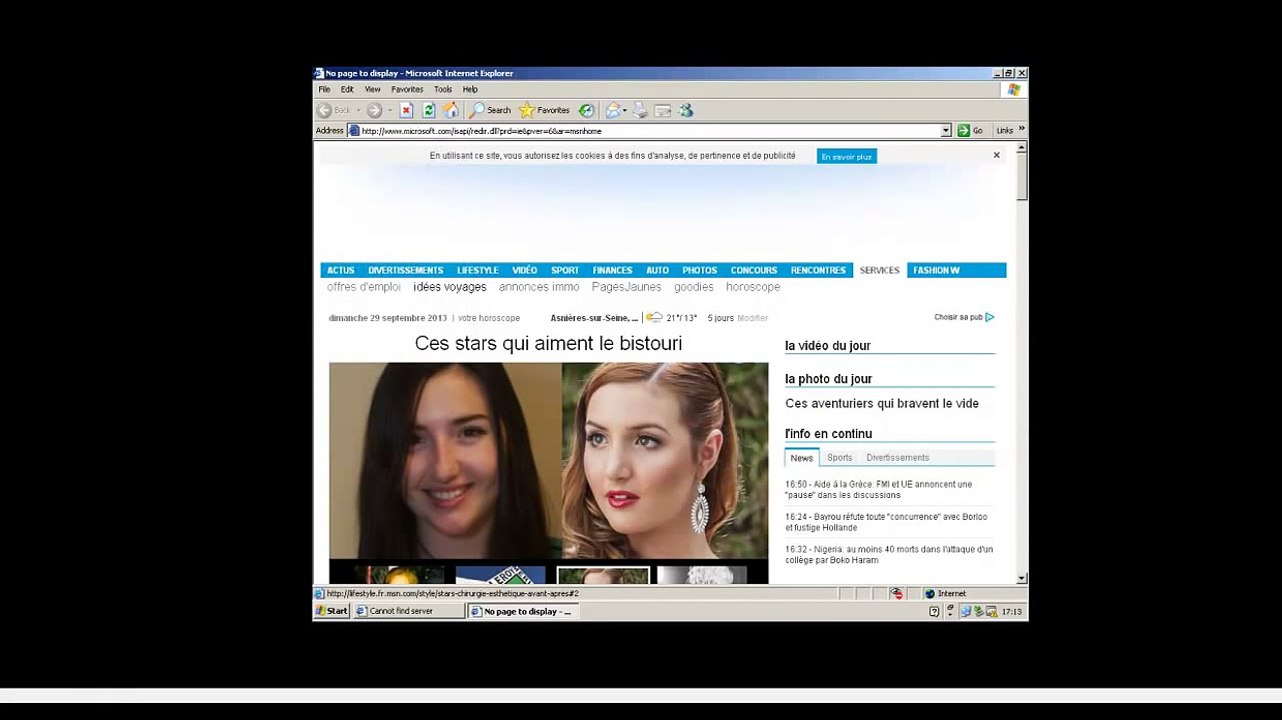
Task: Click the Address bar URL field
Action: [x=650, y=130]
